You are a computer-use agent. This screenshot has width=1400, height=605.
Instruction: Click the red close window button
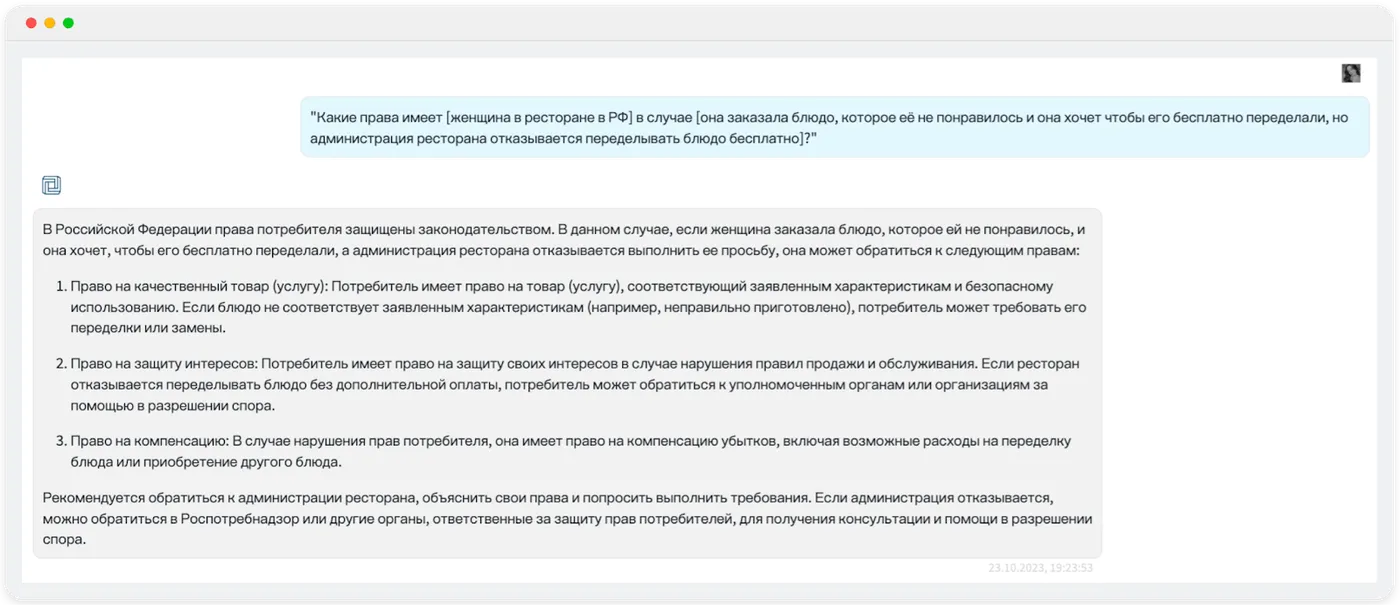(x=31, y=23)
